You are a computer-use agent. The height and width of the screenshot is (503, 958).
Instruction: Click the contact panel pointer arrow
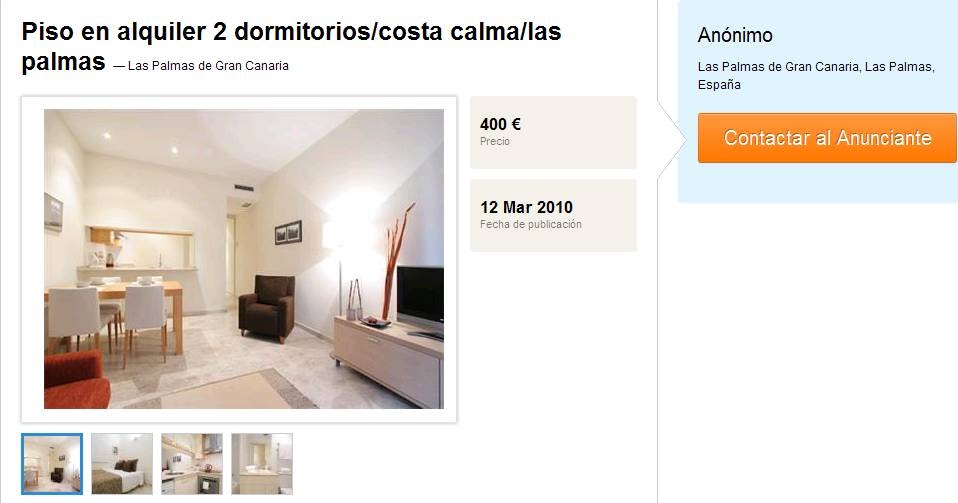[x=672, y=140]
